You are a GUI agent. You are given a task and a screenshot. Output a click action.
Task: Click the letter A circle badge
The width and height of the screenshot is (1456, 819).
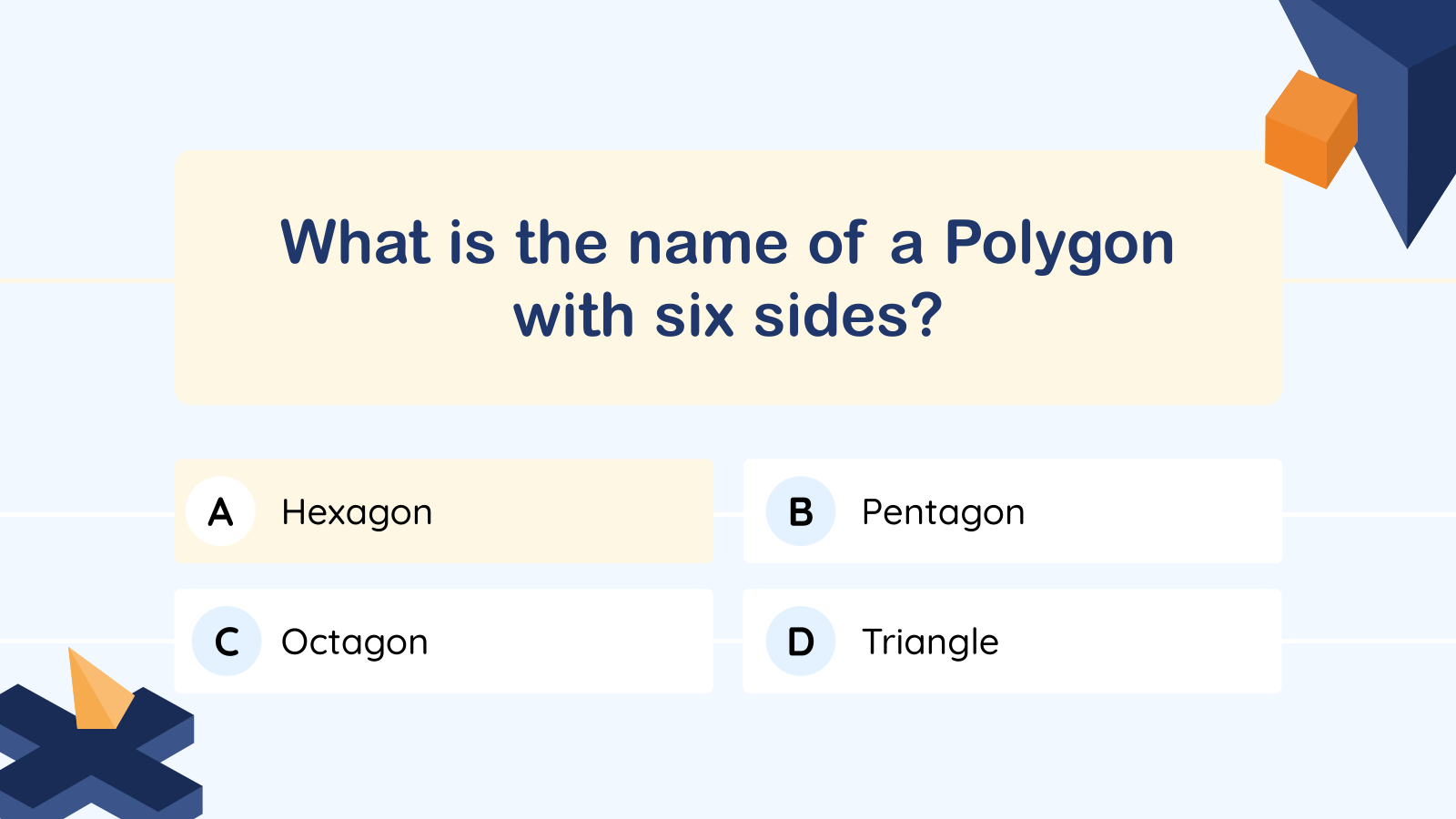(220, 511)
